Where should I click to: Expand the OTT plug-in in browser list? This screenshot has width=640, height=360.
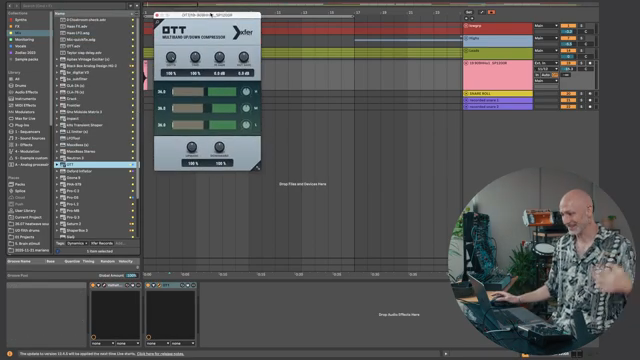(x=57, y=164)
